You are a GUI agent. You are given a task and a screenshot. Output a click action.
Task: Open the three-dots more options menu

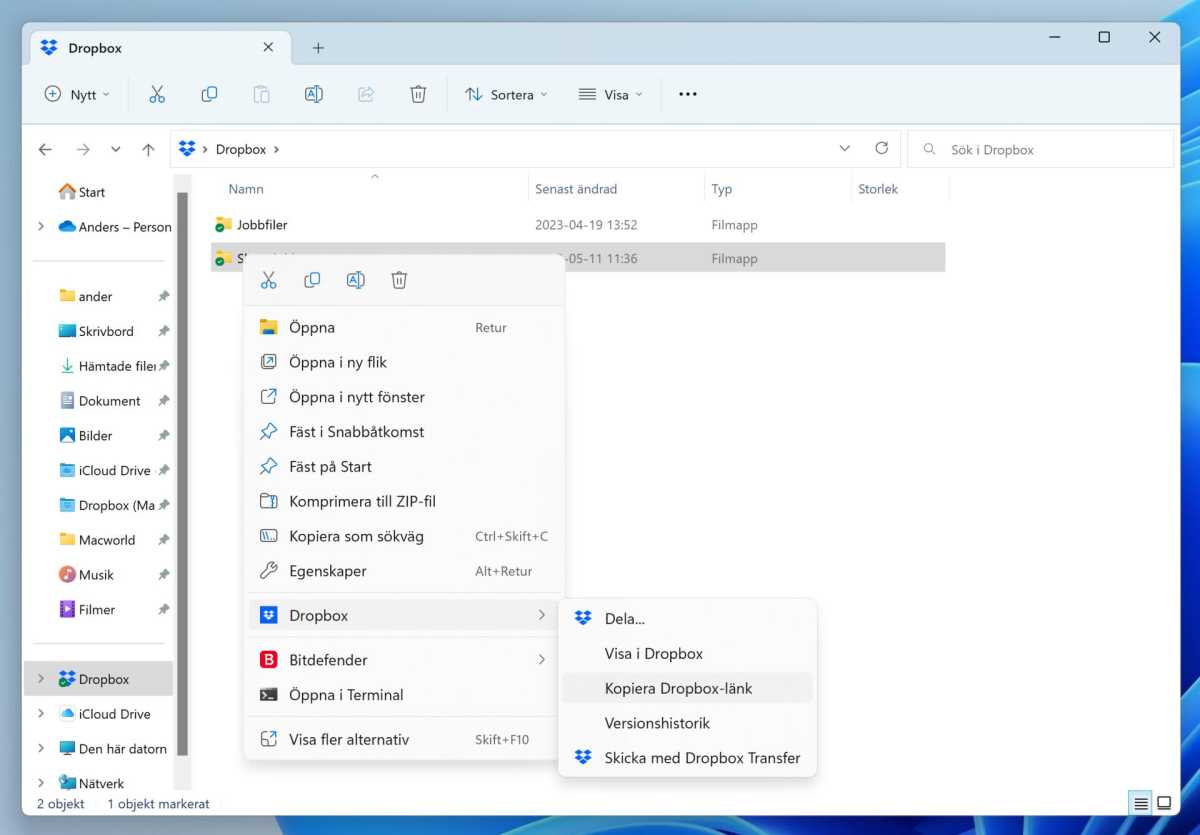[687, 94]
